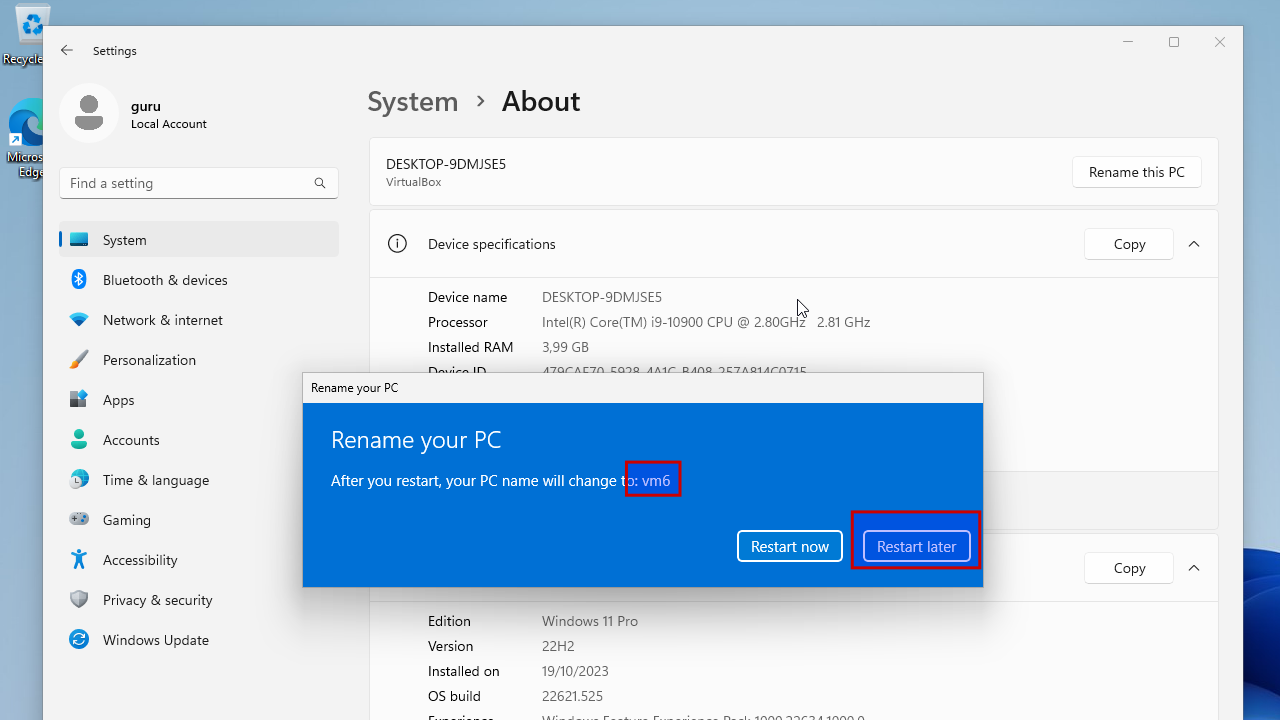Click the Network & internet wifi icon
The image size is (1280, 720).
click(x=79, y=320)
